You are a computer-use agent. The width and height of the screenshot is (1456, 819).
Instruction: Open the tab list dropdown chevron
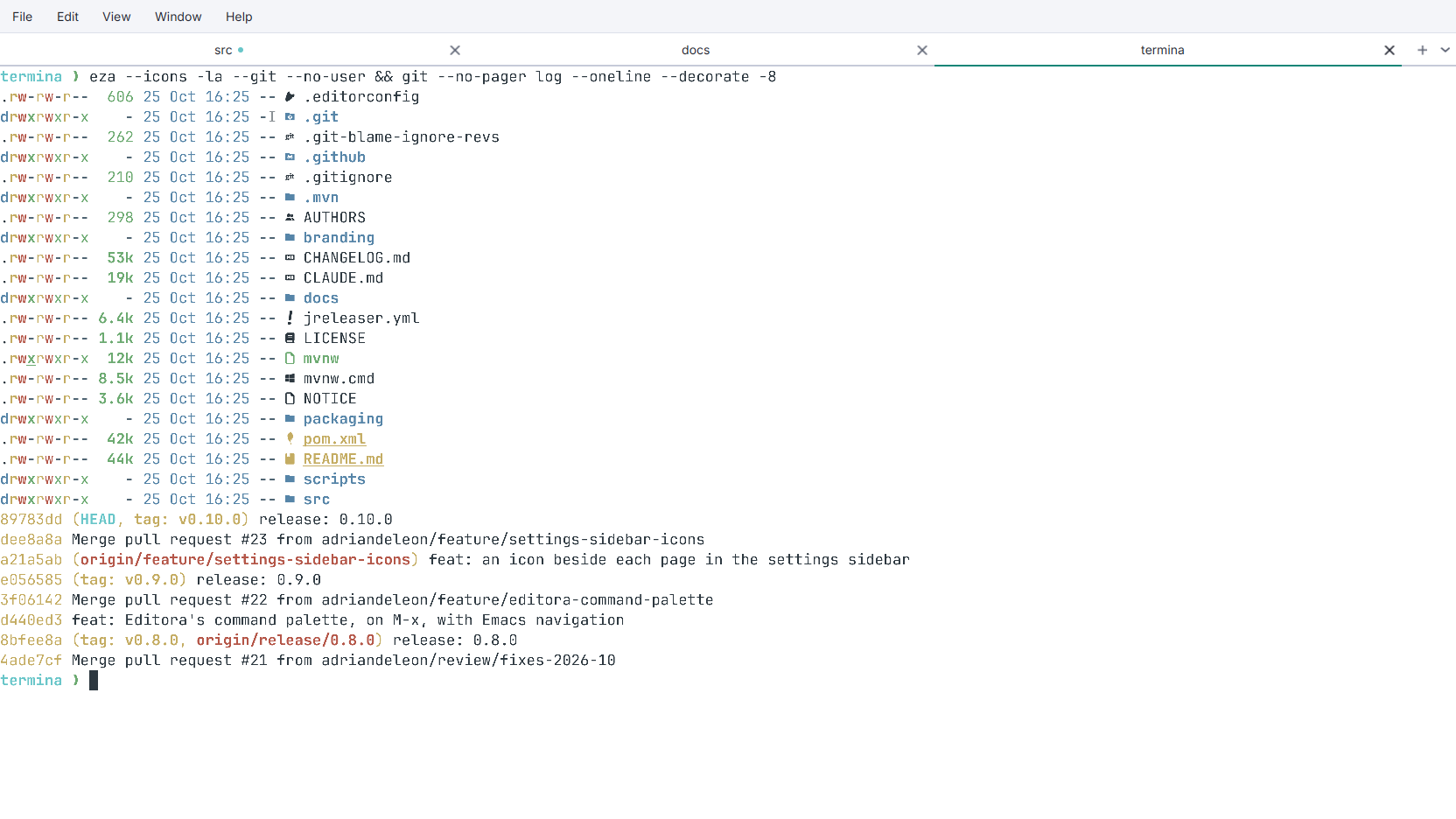click(x=1445, y=50)
